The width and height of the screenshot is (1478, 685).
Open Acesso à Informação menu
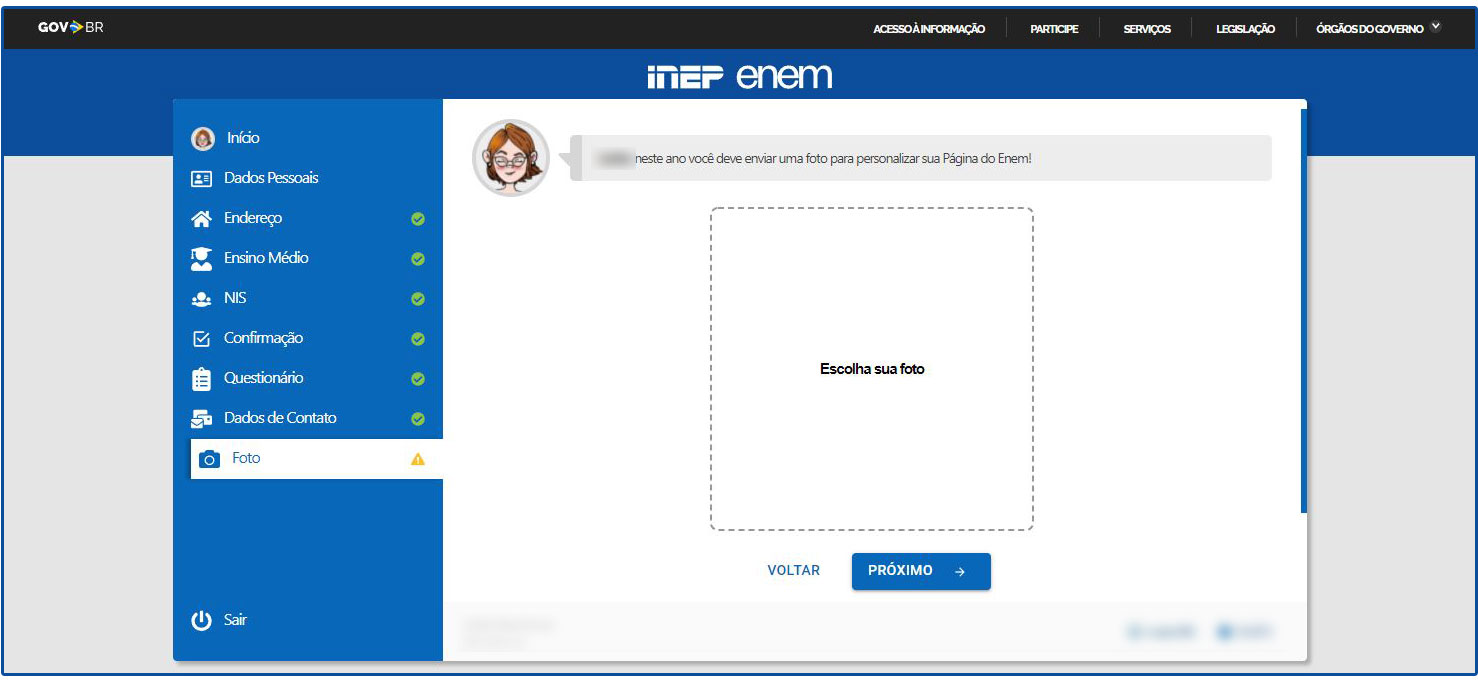[x=929, y=29]
